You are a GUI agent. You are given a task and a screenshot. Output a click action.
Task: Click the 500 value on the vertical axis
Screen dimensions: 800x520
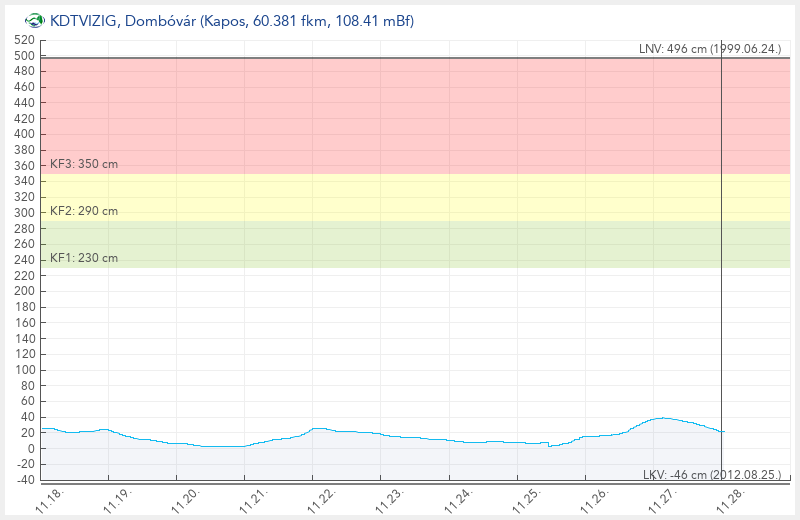click(25, 55)
